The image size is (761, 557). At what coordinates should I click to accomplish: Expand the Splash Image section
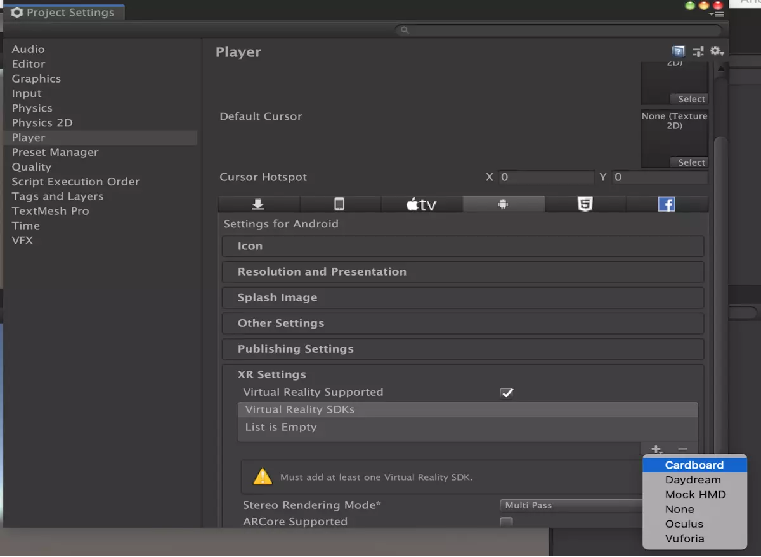[x=463, y=297]
